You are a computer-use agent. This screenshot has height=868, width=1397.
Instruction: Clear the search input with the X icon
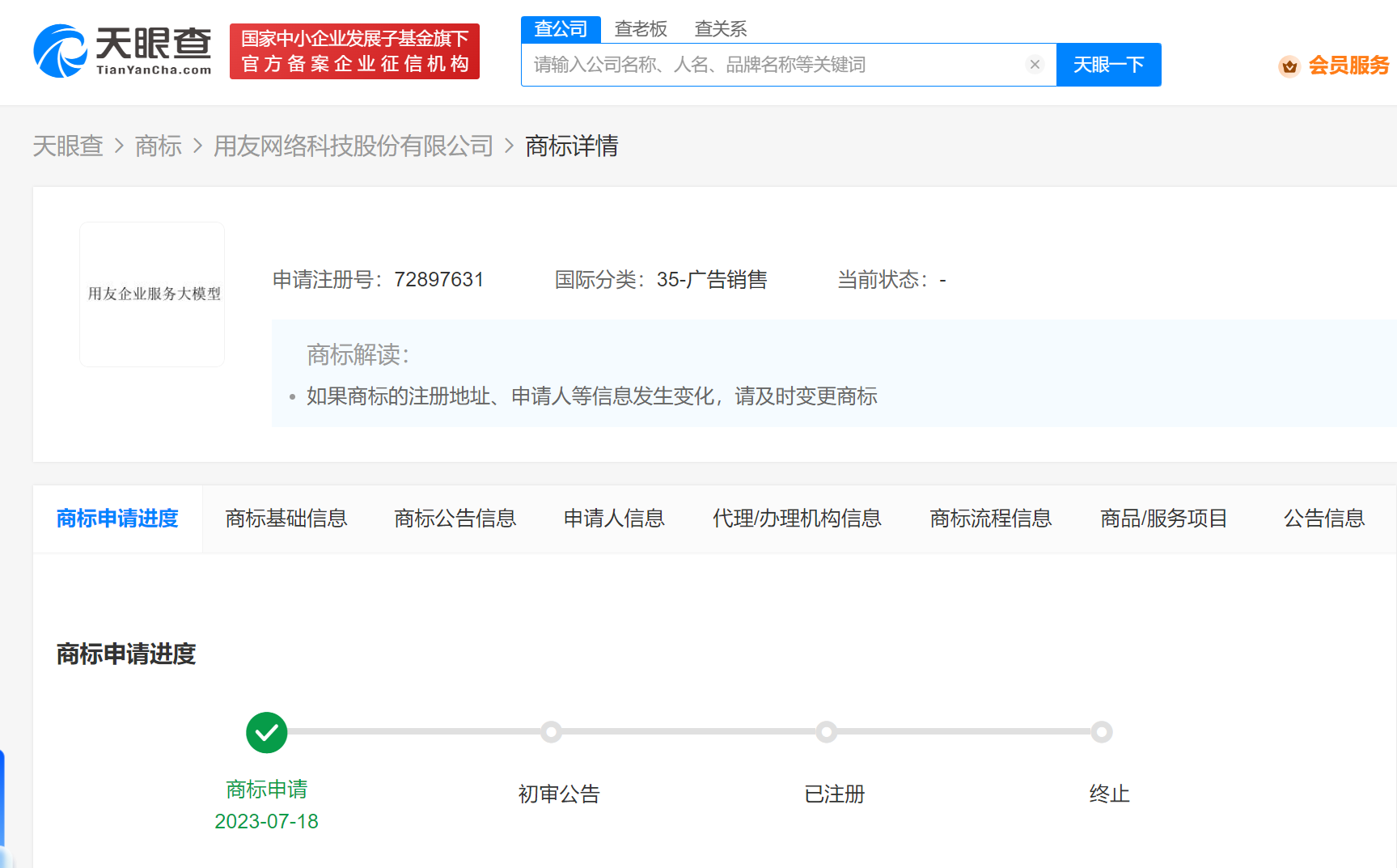(x=1035, y=65)
